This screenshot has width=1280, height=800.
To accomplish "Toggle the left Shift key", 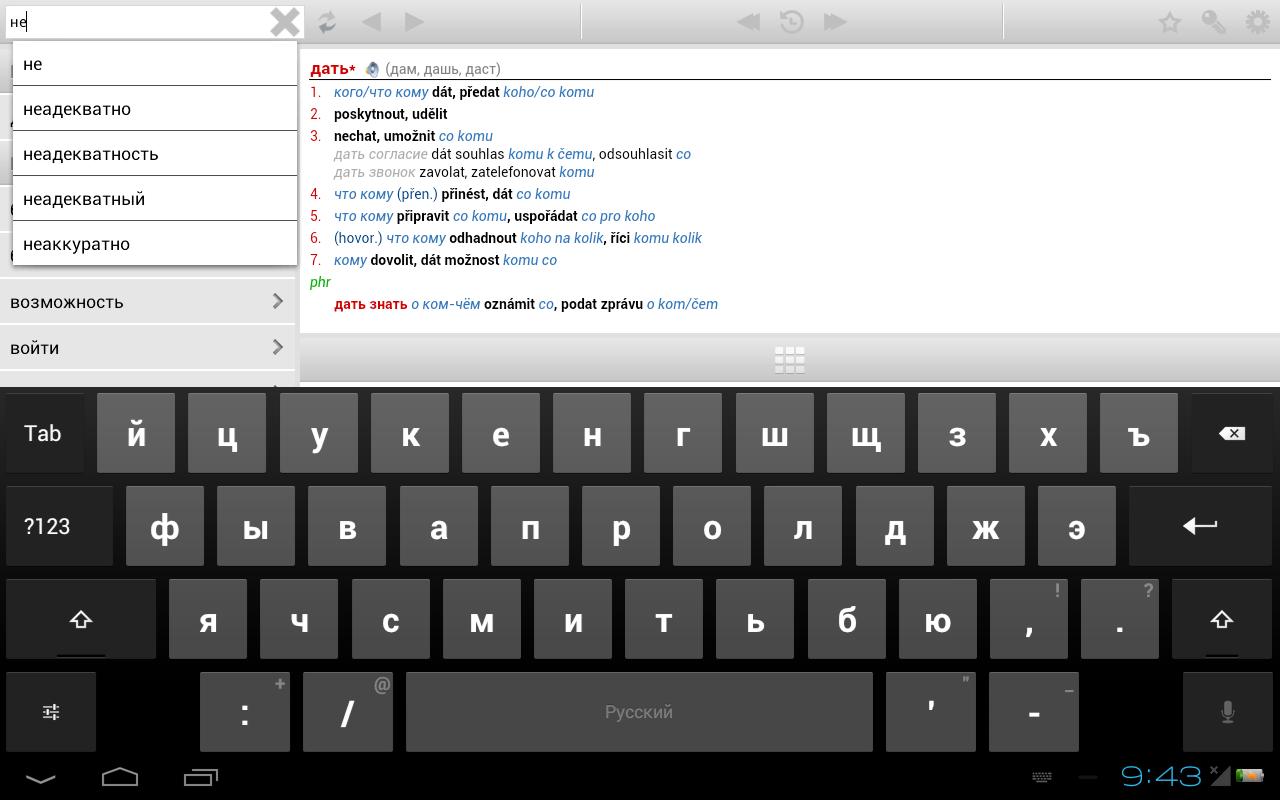I will pyautogui.click(x=81, y=620).
